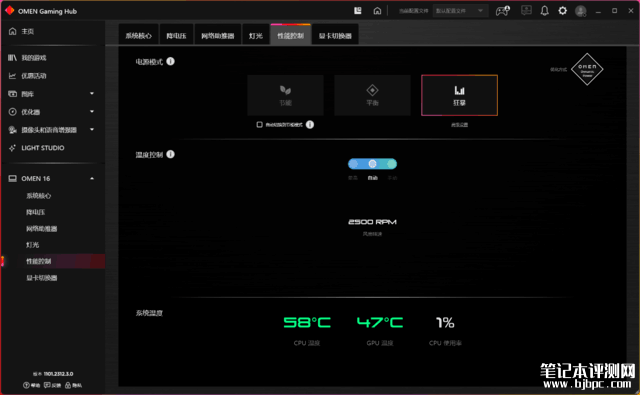
Task: Open the library icon in the title bar
Action: click(358, 11)
